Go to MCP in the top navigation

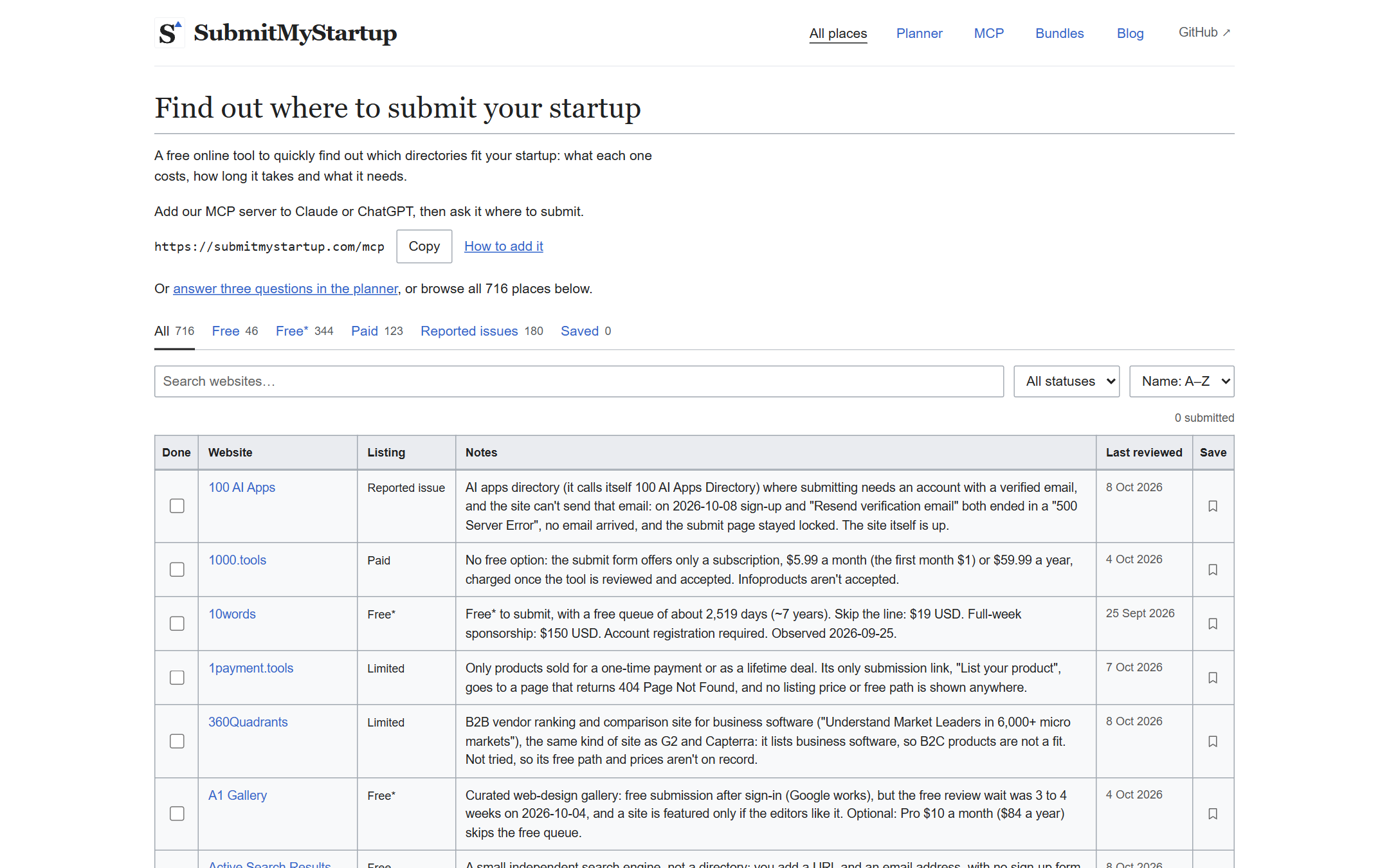(989, 33)
